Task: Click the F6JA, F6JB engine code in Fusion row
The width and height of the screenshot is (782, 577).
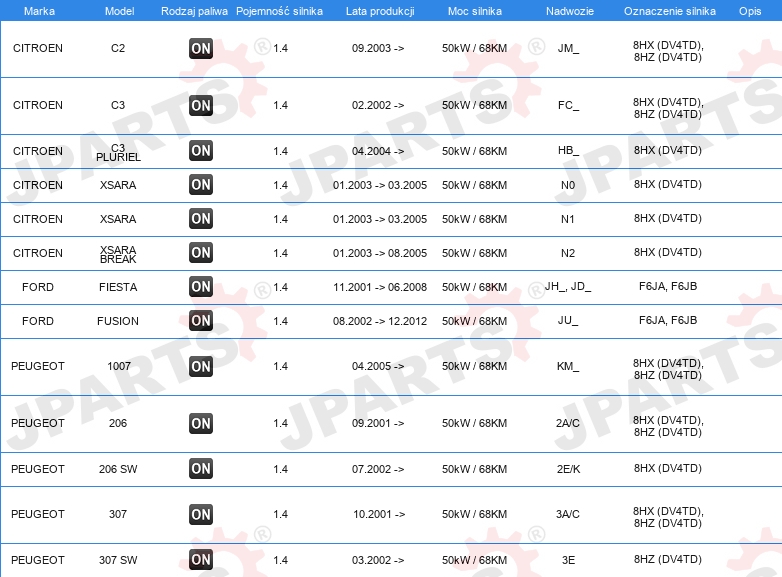Action: coord(668,320)
